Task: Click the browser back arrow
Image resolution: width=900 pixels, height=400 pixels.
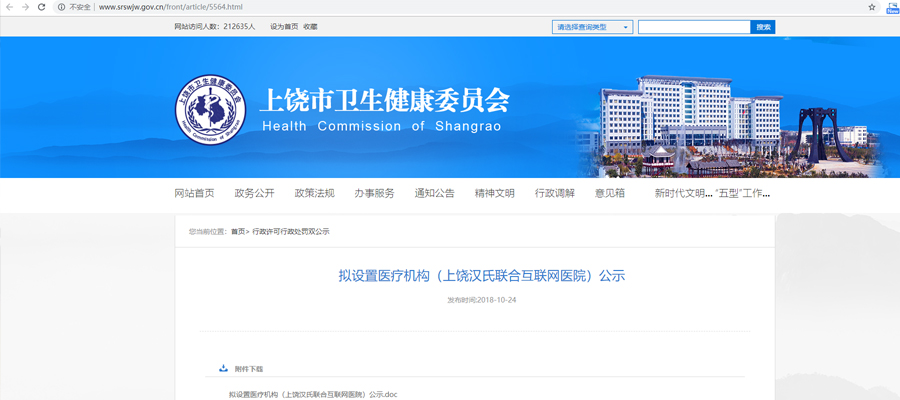Action: coord(9,7)
